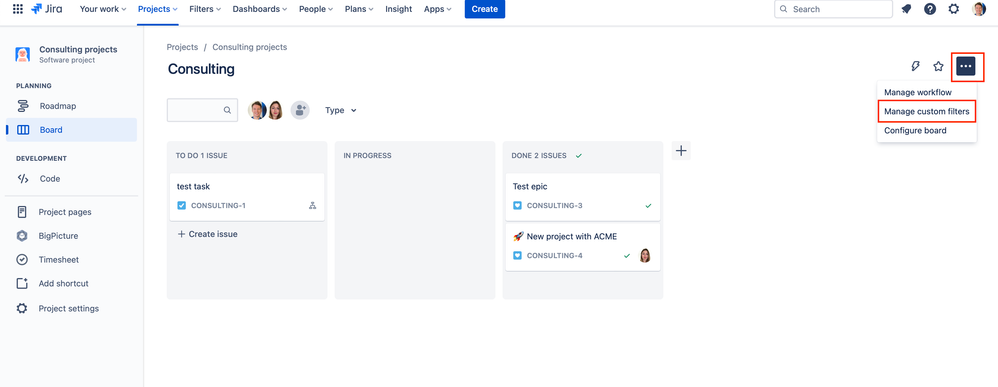
Task: Star the Consulting board
Action: click(938, 66)
